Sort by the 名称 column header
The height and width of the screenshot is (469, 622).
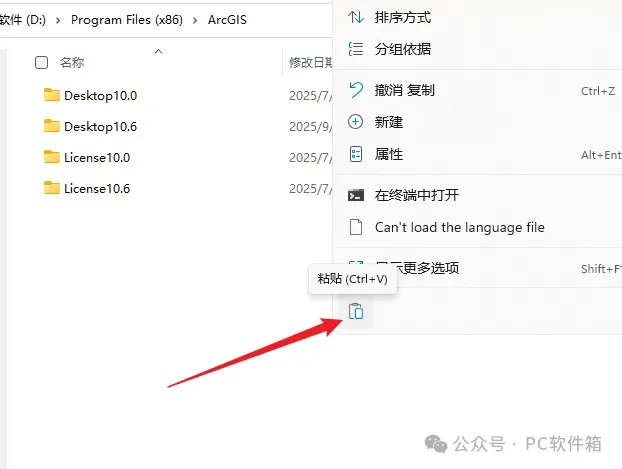(72, 63)
